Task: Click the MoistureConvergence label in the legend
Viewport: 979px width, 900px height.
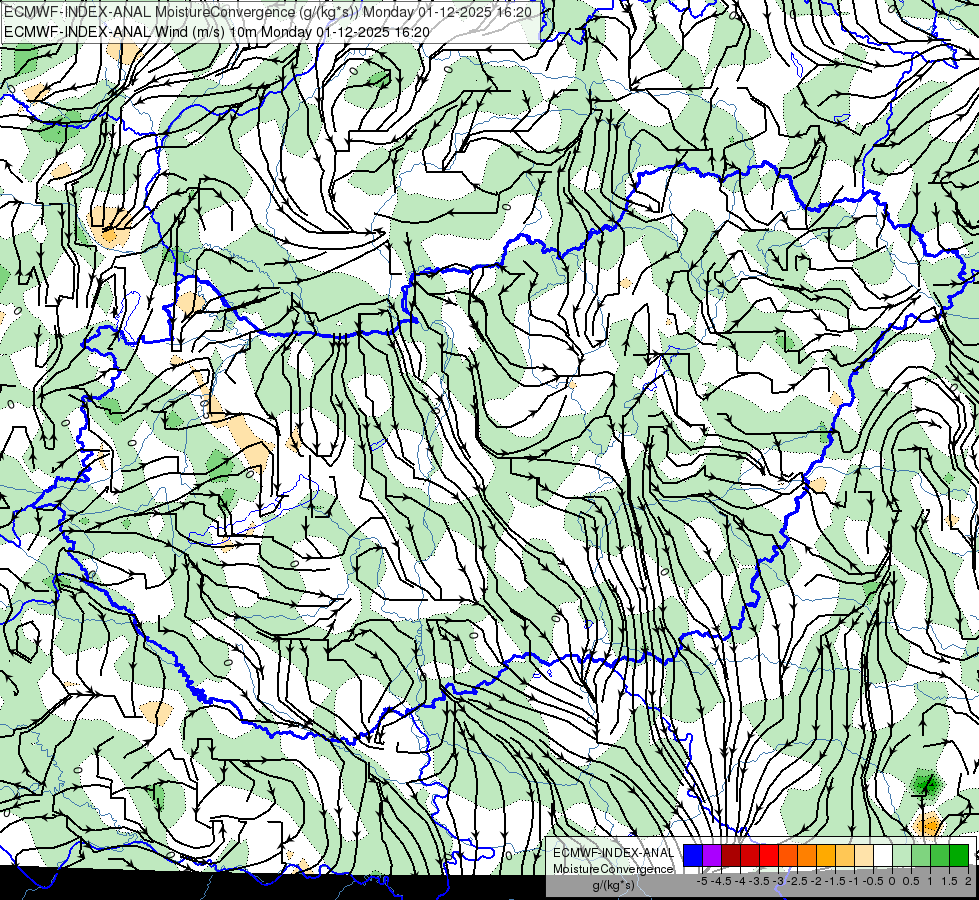Action: tap(614, 869)
